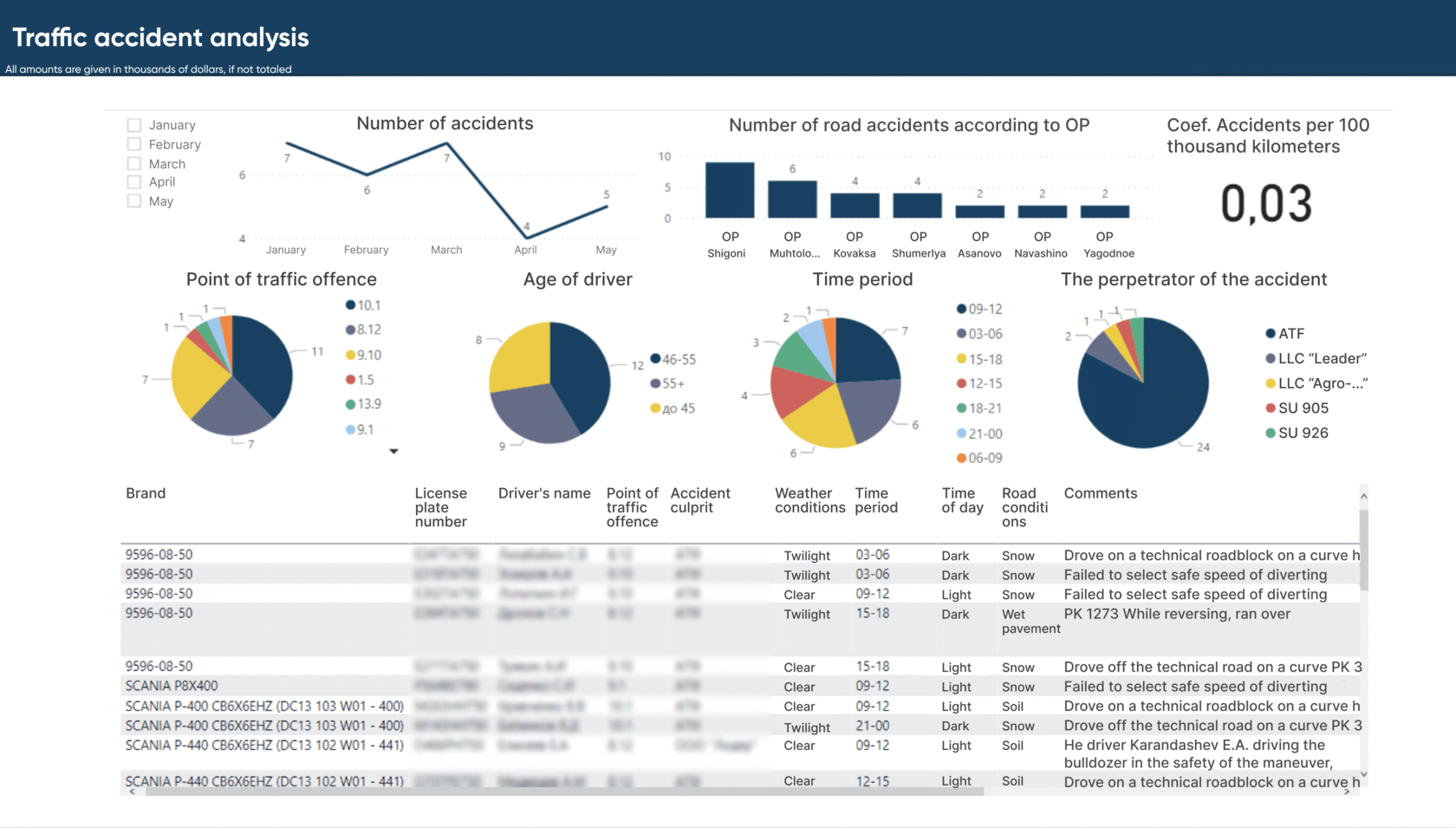The height and width of the screenshot is (828, 1456).
Task: Enable the March month filter
Action: pyautogui.click(x=134, y=163)
